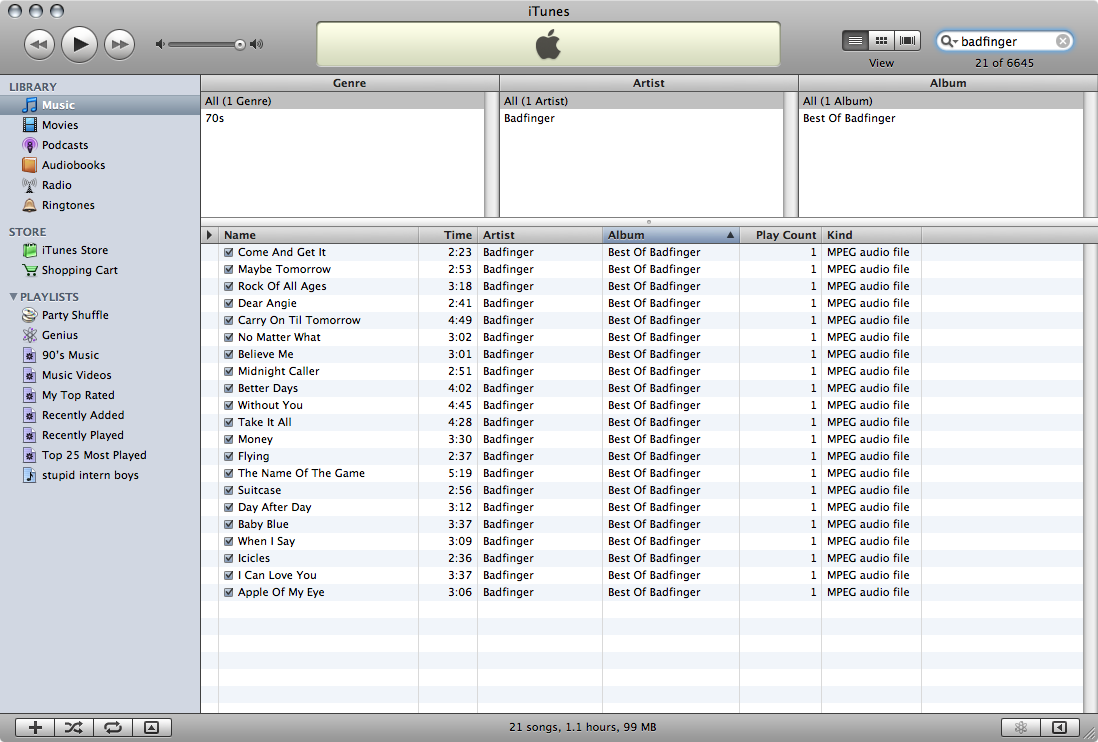
Task: Turn on shuffle button at bottom
Action: pyautogui.click(x=74, y=727)
